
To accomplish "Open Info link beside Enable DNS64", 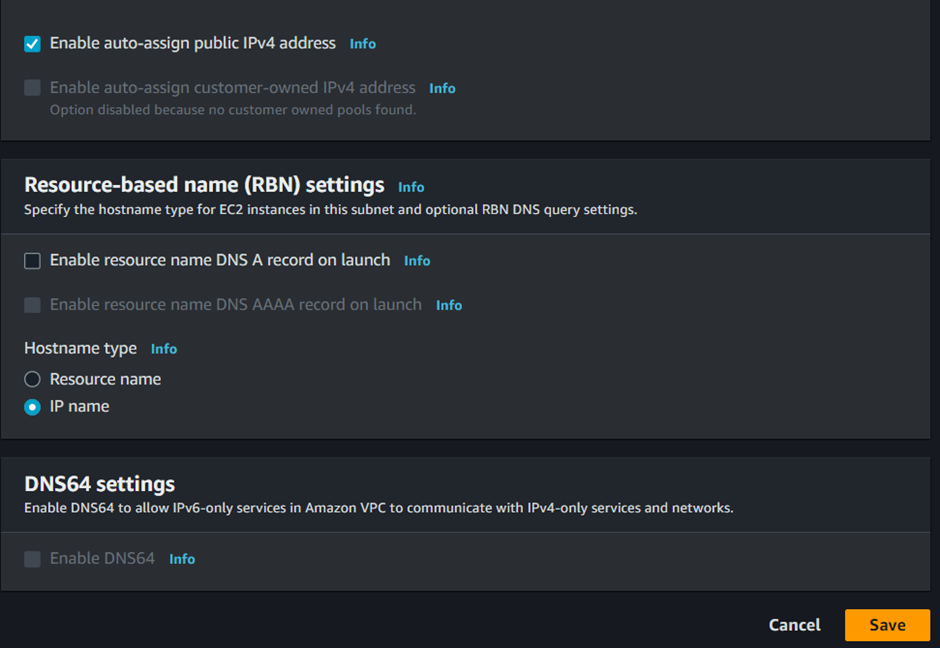I will [182, 559].
